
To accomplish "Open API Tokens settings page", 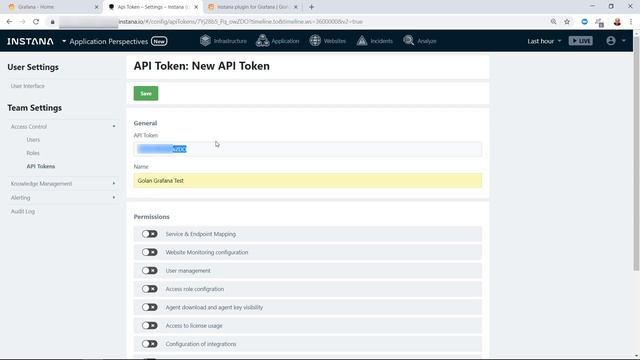I will [x=41, y=167].
